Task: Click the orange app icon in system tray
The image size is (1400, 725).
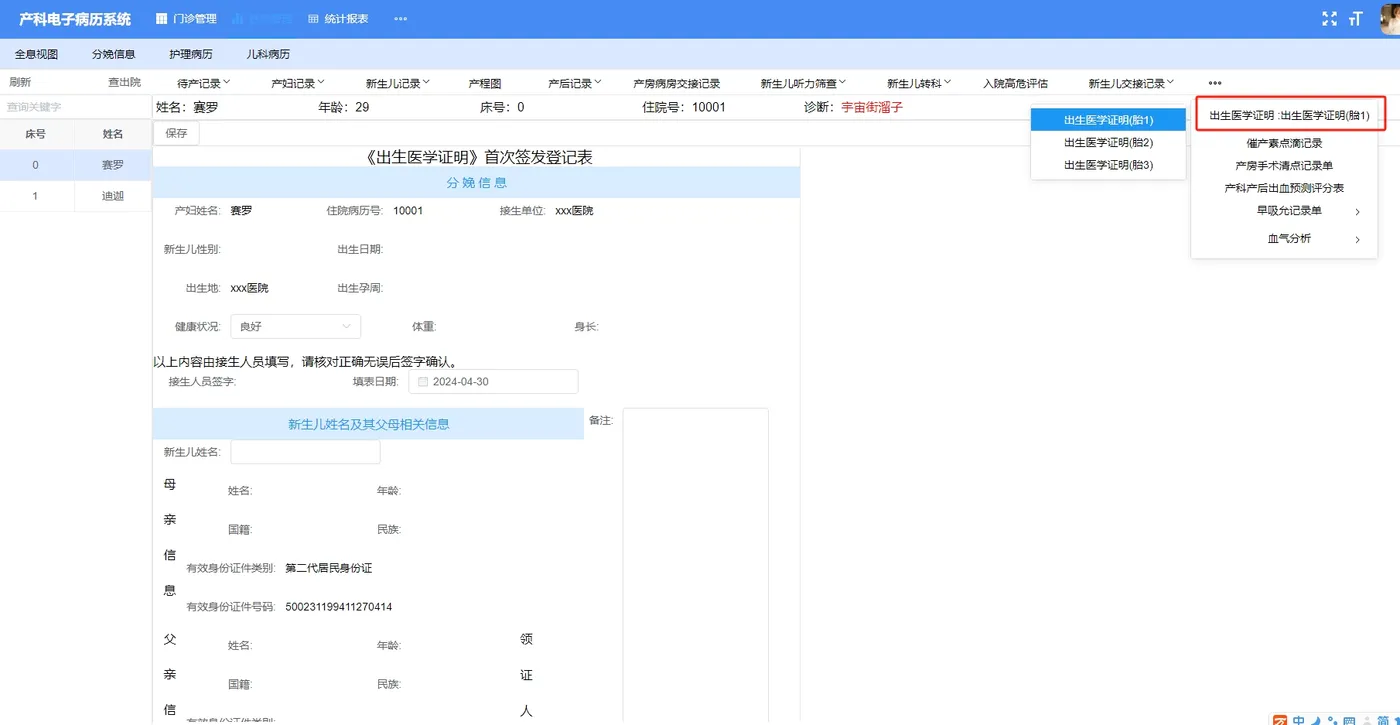Action: [x=1280, y=720]
